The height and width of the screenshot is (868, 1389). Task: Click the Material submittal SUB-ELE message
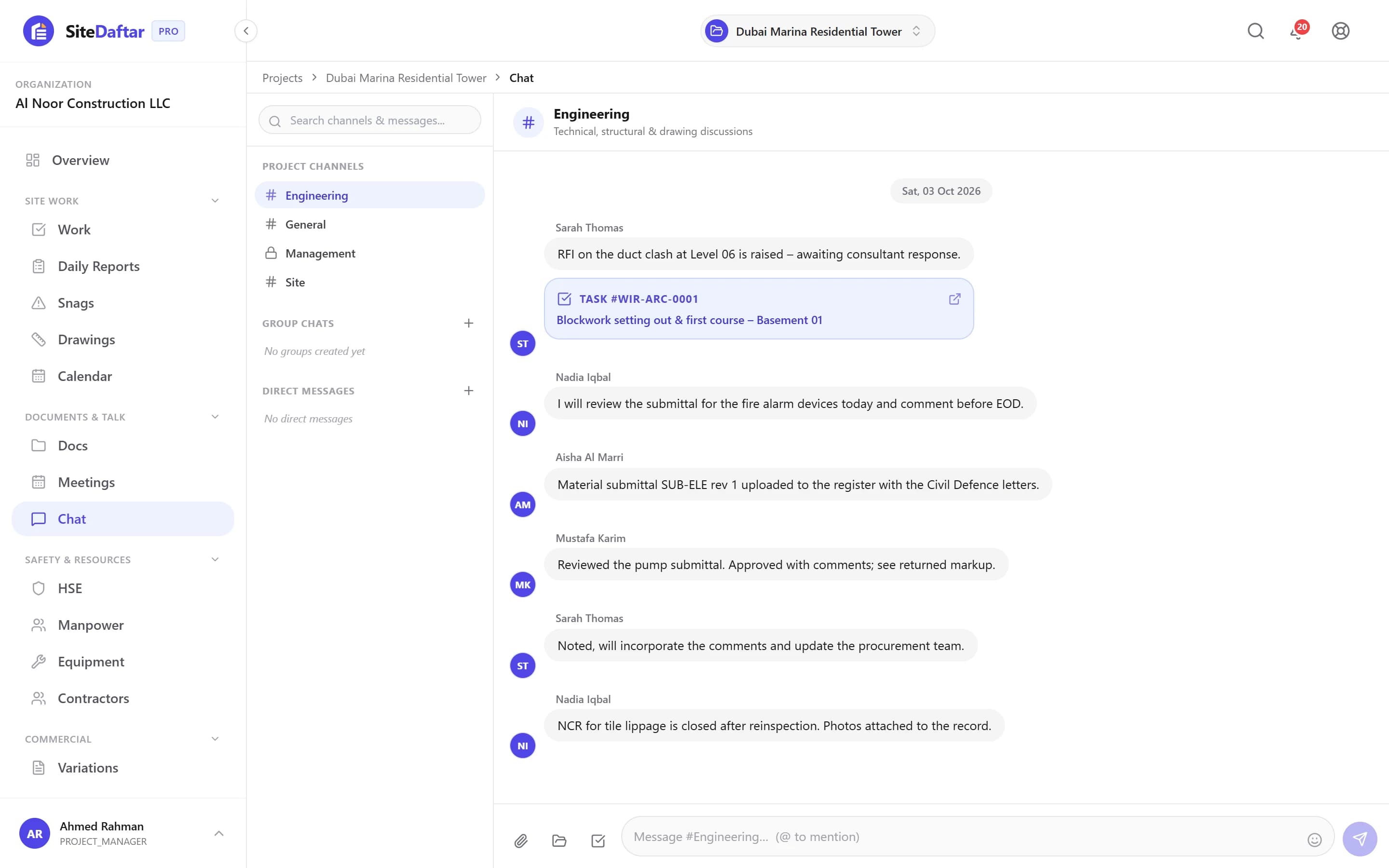798,485
